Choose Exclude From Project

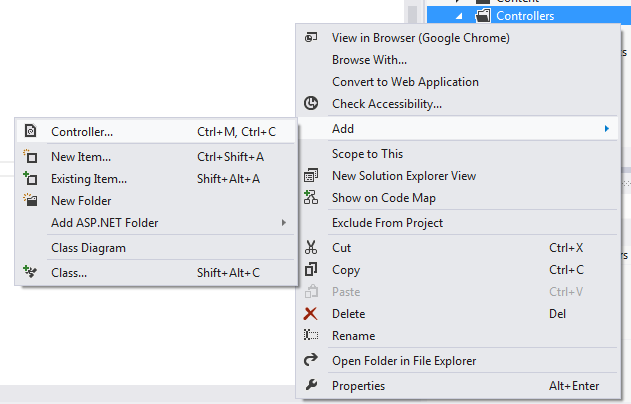[387, 223]
